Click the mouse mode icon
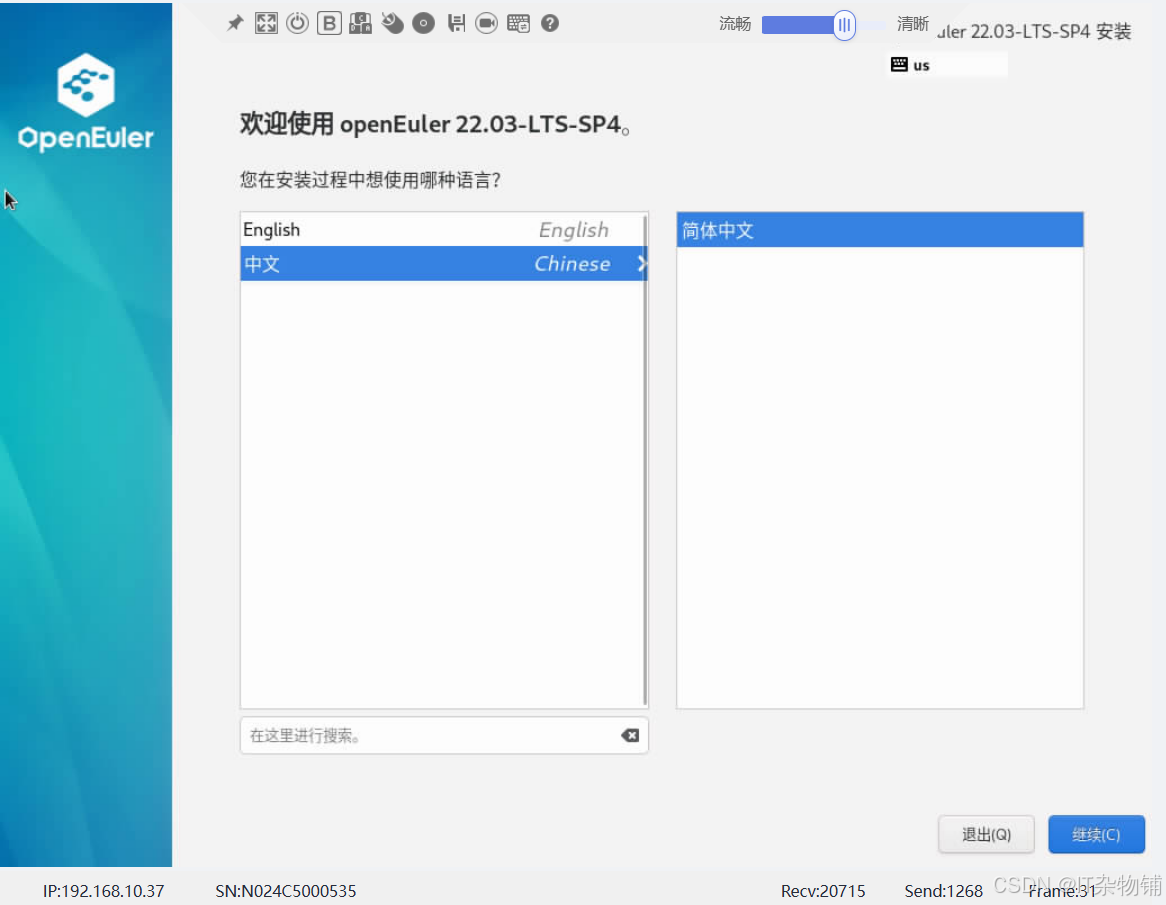Screen dimensions: 1166x905 click(x=392, y=23)
